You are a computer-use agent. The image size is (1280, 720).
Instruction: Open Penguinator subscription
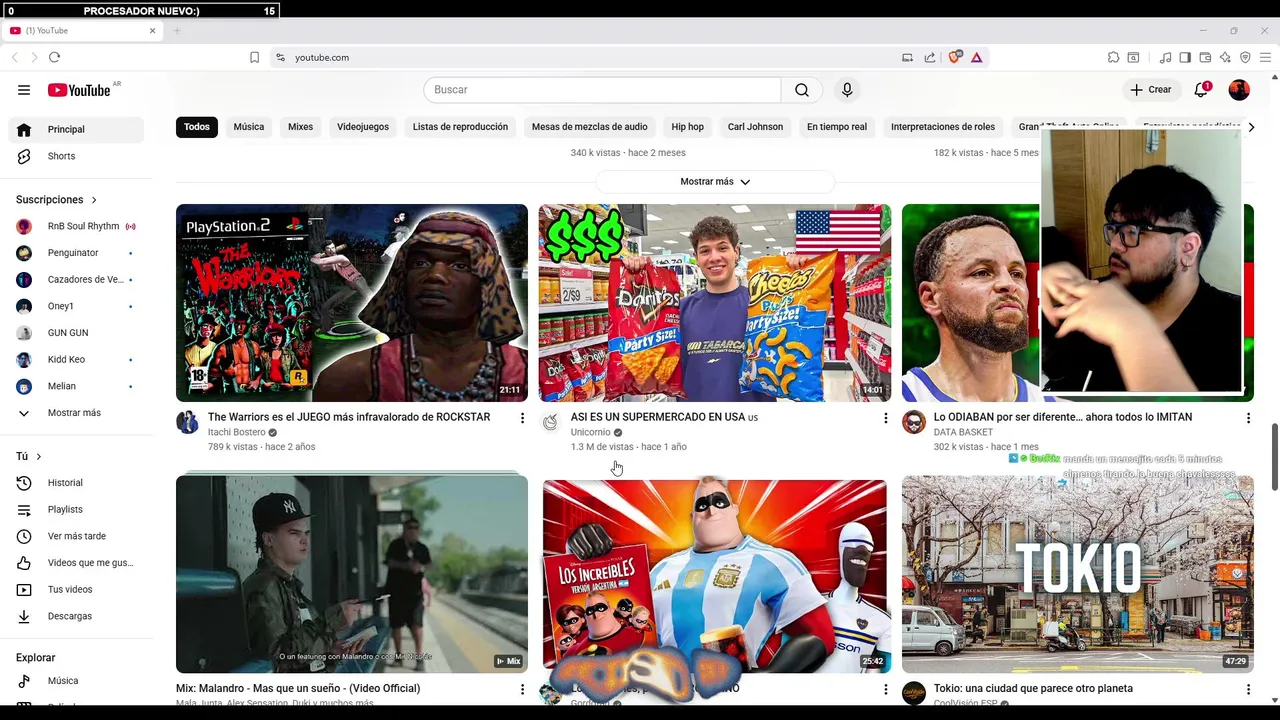(x=76, y=253)
